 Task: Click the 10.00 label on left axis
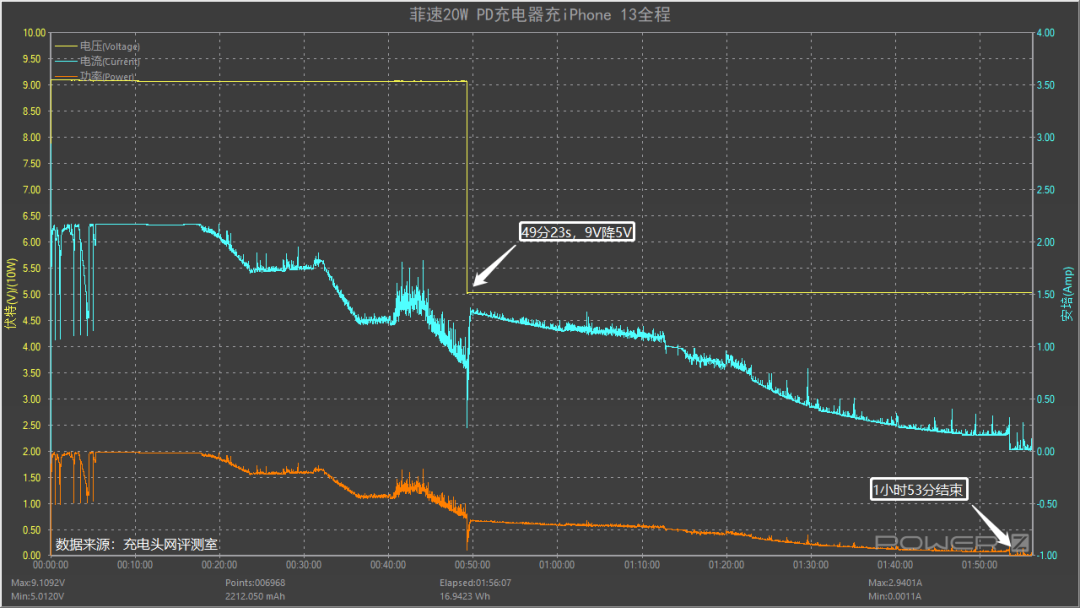pos(34,33)
